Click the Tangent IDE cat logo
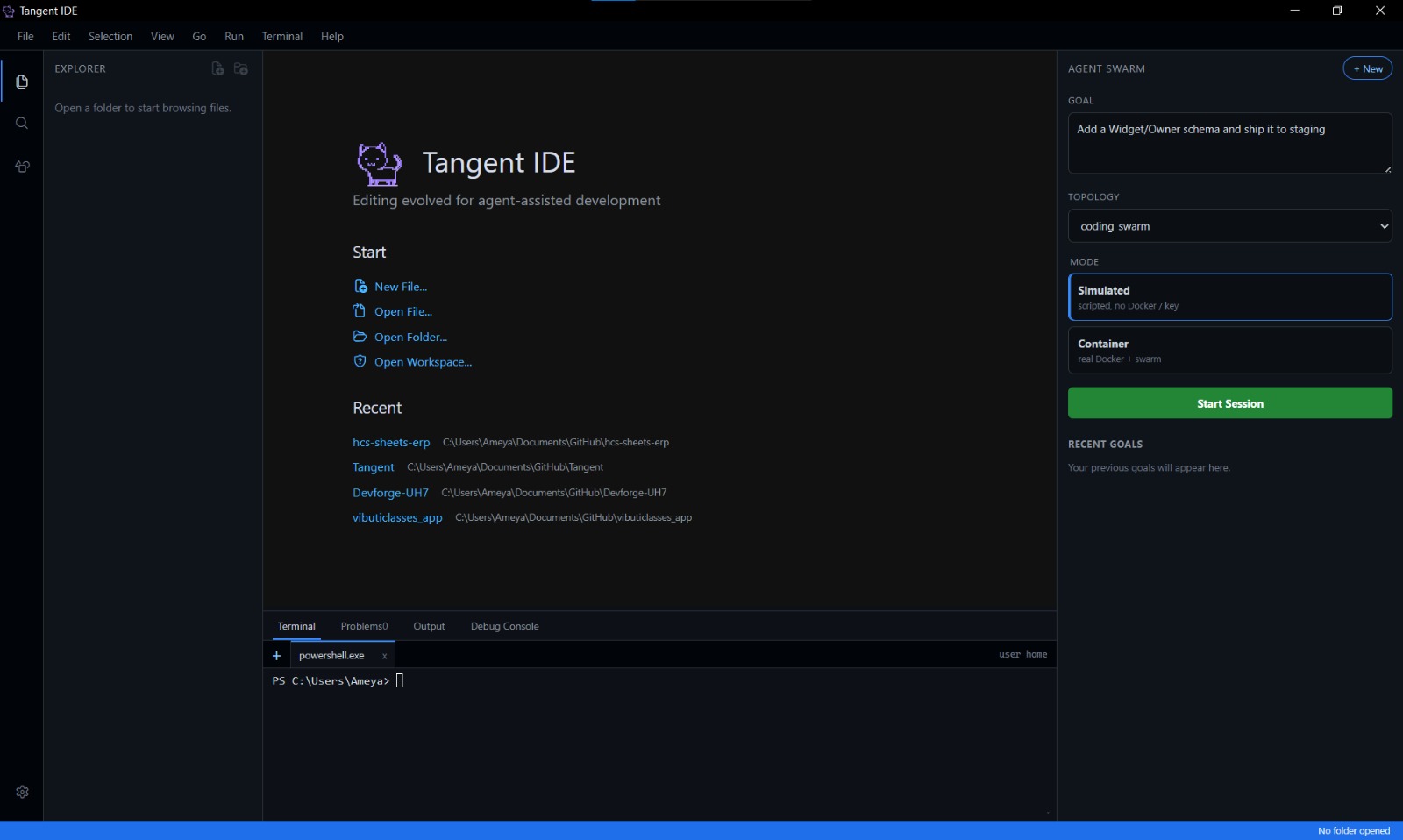 click(x=379, y=164)
